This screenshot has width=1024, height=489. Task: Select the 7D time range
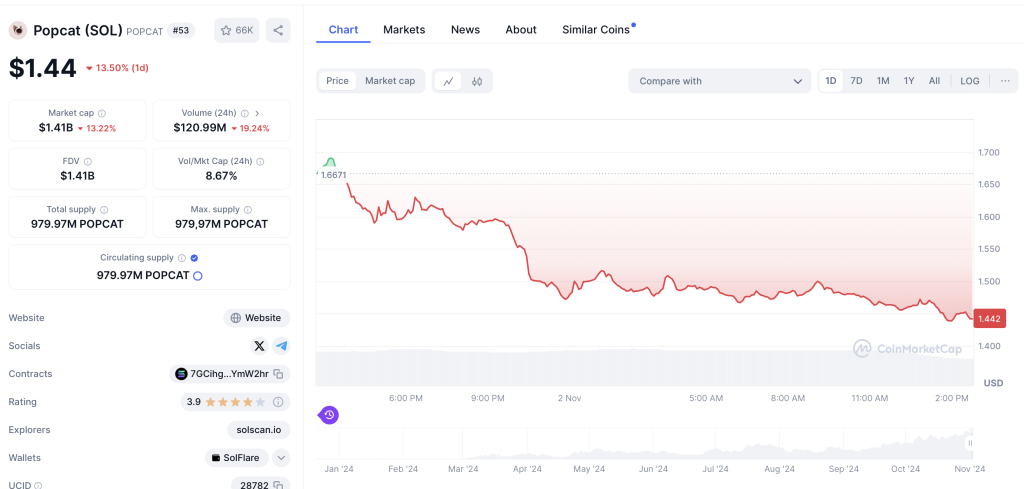(856, 81)
